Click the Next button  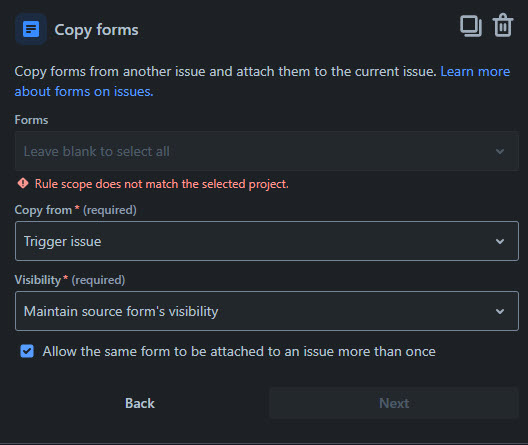394,403
